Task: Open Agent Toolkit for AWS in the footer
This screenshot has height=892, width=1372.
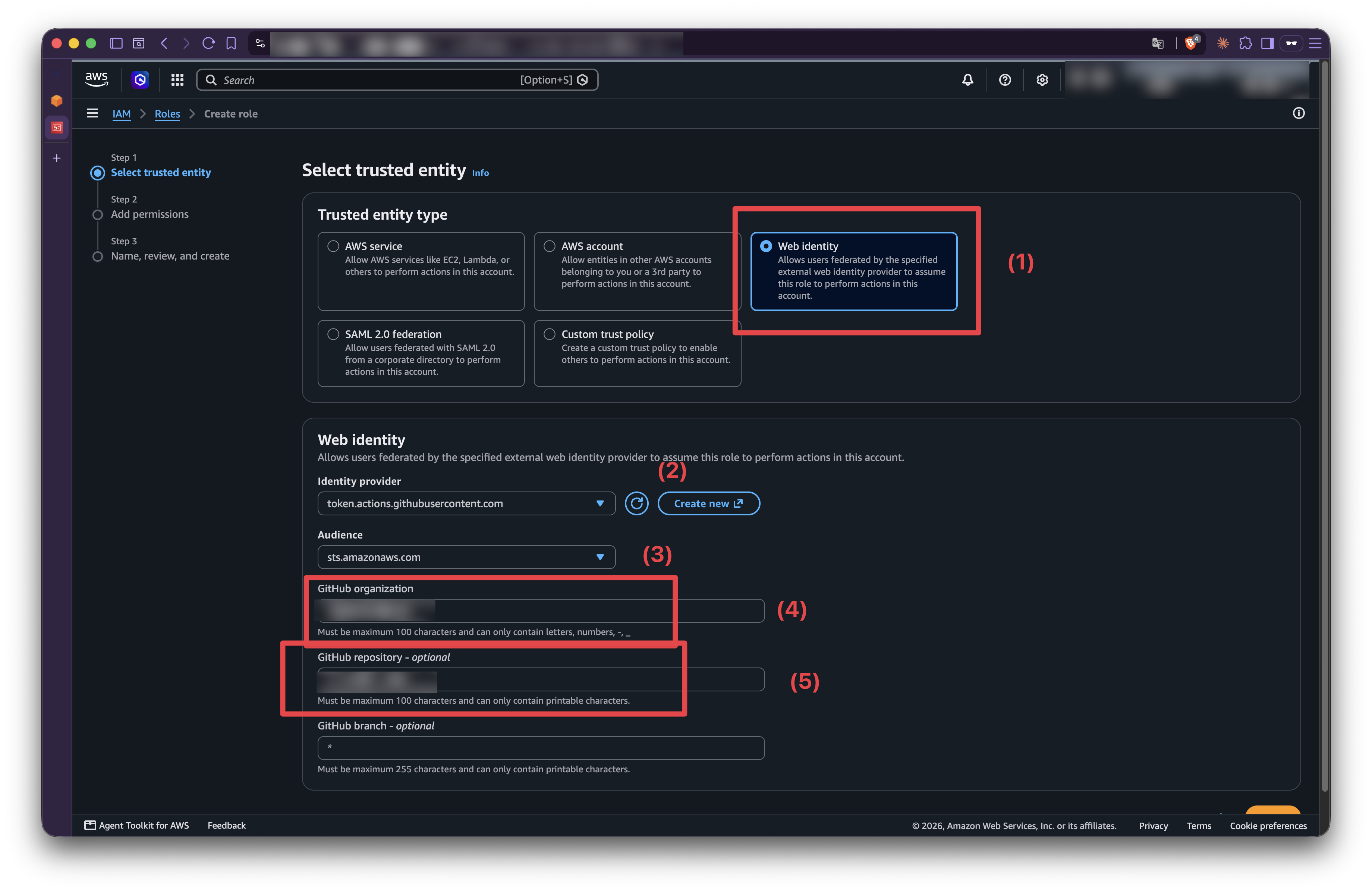Action: pos(136,825)
